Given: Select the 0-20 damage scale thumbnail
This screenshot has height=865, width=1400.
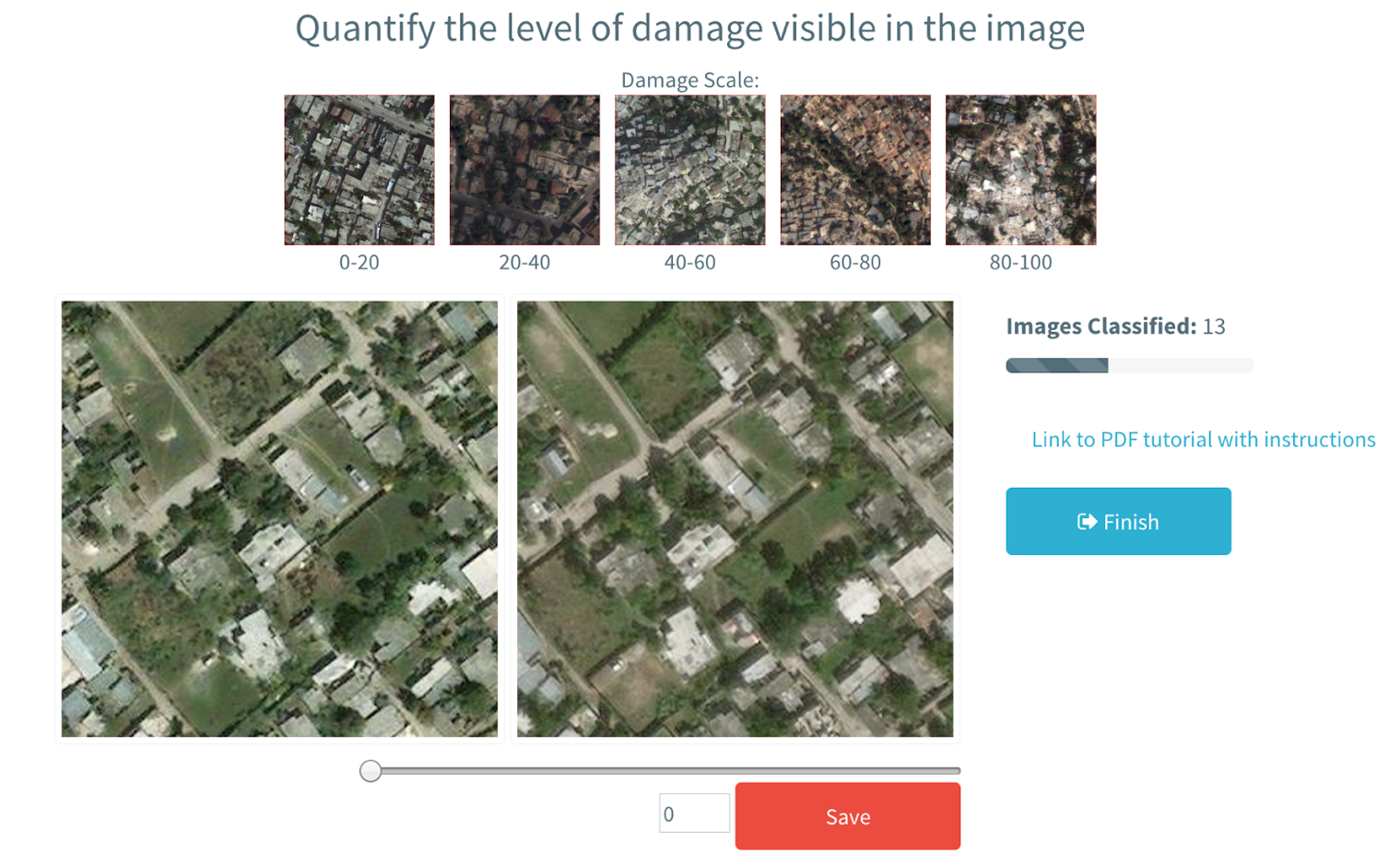Looking at the screenshot, I should click(359, 170).
